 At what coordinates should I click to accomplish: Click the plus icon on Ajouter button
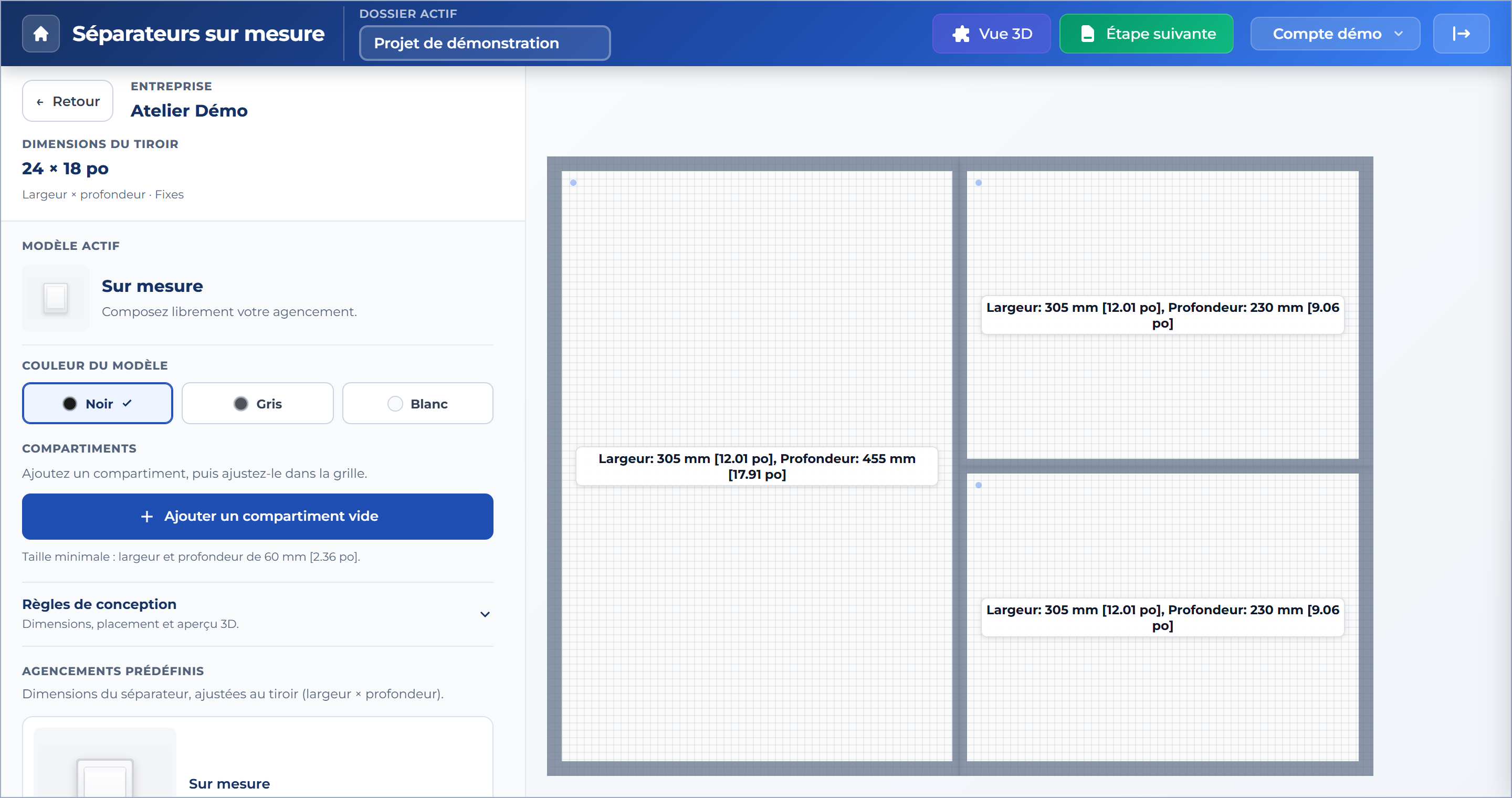point(147,517)
